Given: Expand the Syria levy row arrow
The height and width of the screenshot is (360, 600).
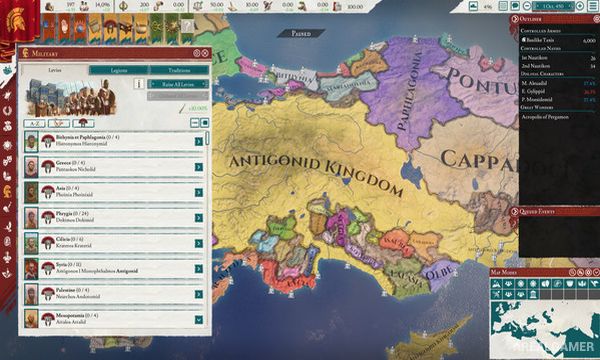Looking at the screenshot, I should coord(199,269).
